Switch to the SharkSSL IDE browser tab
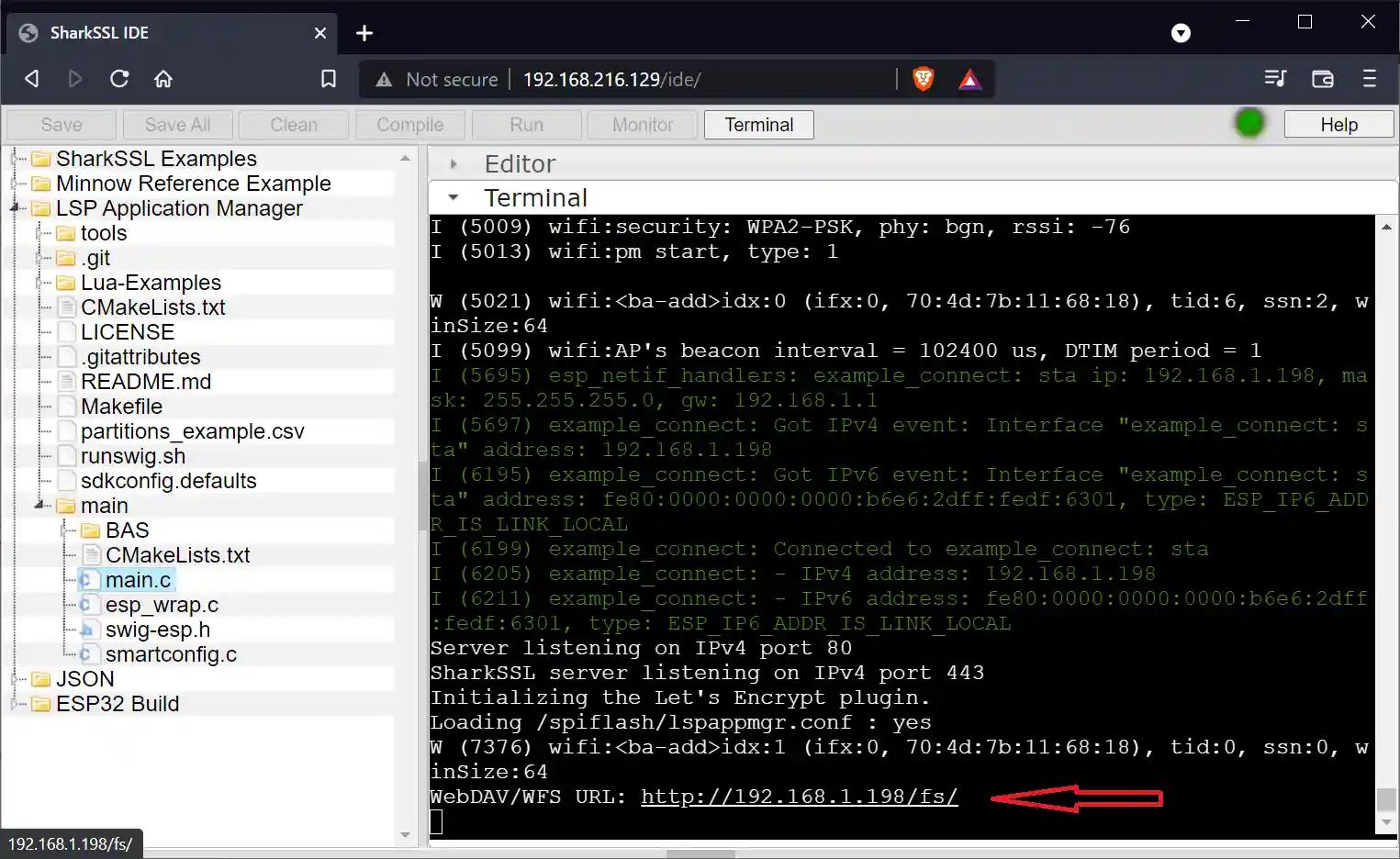The image size is (1400, 859). click(101, 32)
